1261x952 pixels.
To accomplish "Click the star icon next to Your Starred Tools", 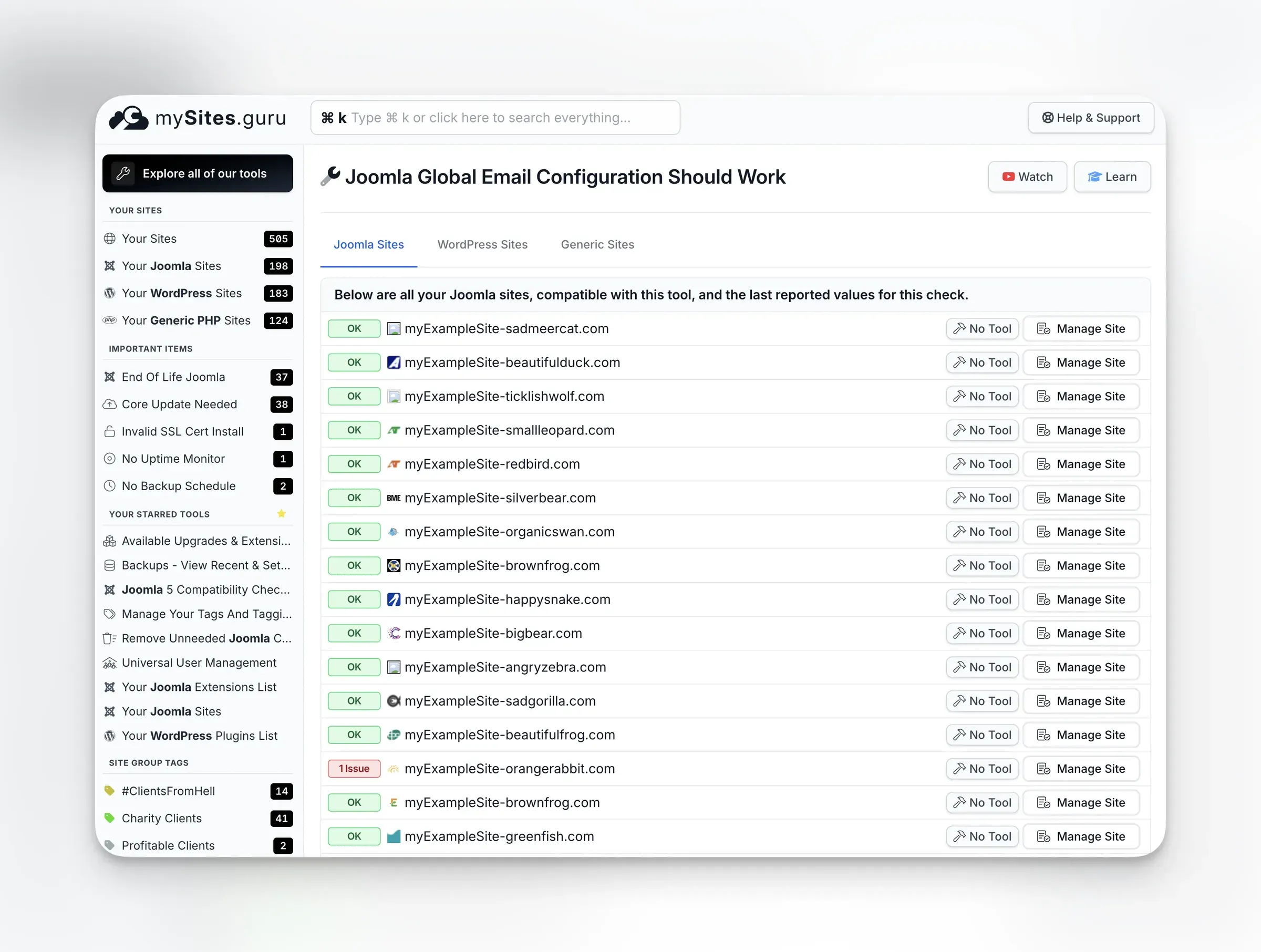I will tap(281, 514).
